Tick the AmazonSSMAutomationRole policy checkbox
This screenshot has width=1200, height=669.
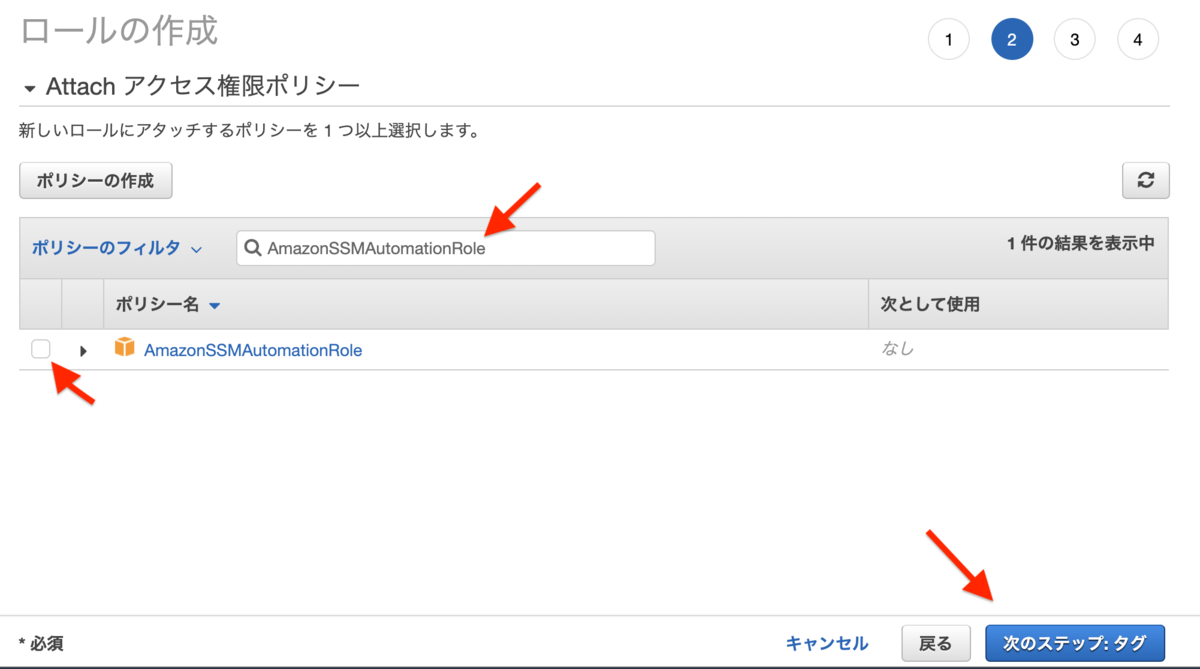[41, 349]
